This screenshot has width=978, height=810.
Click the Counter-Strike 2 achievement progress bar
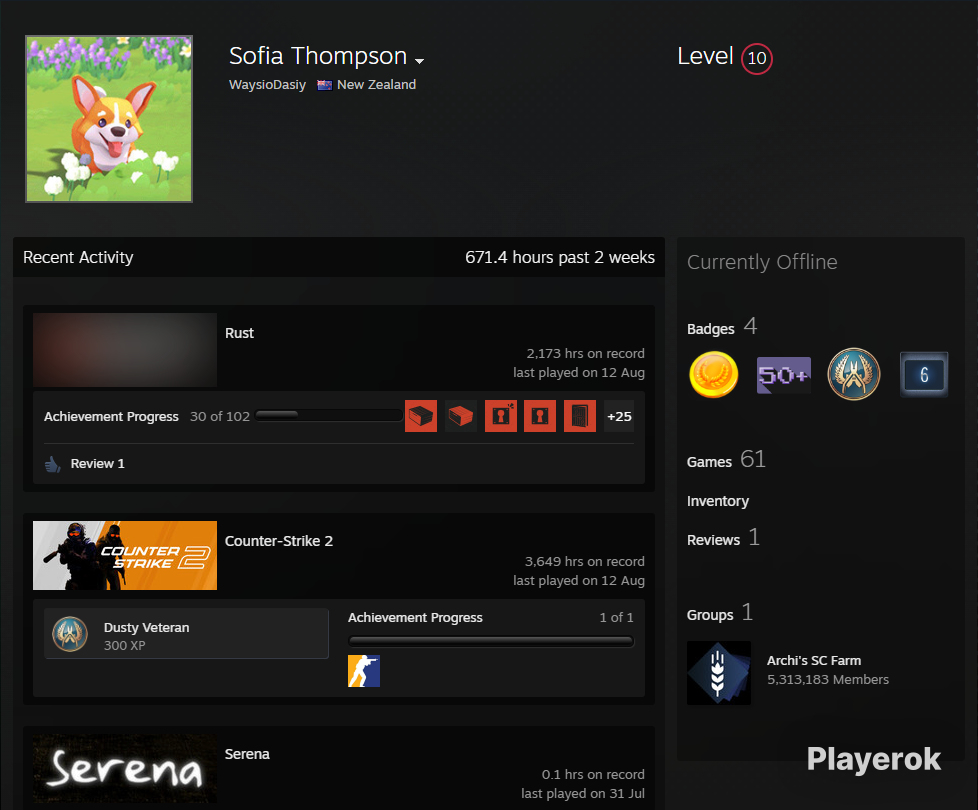pyautogui.click(x=491, y=641)
